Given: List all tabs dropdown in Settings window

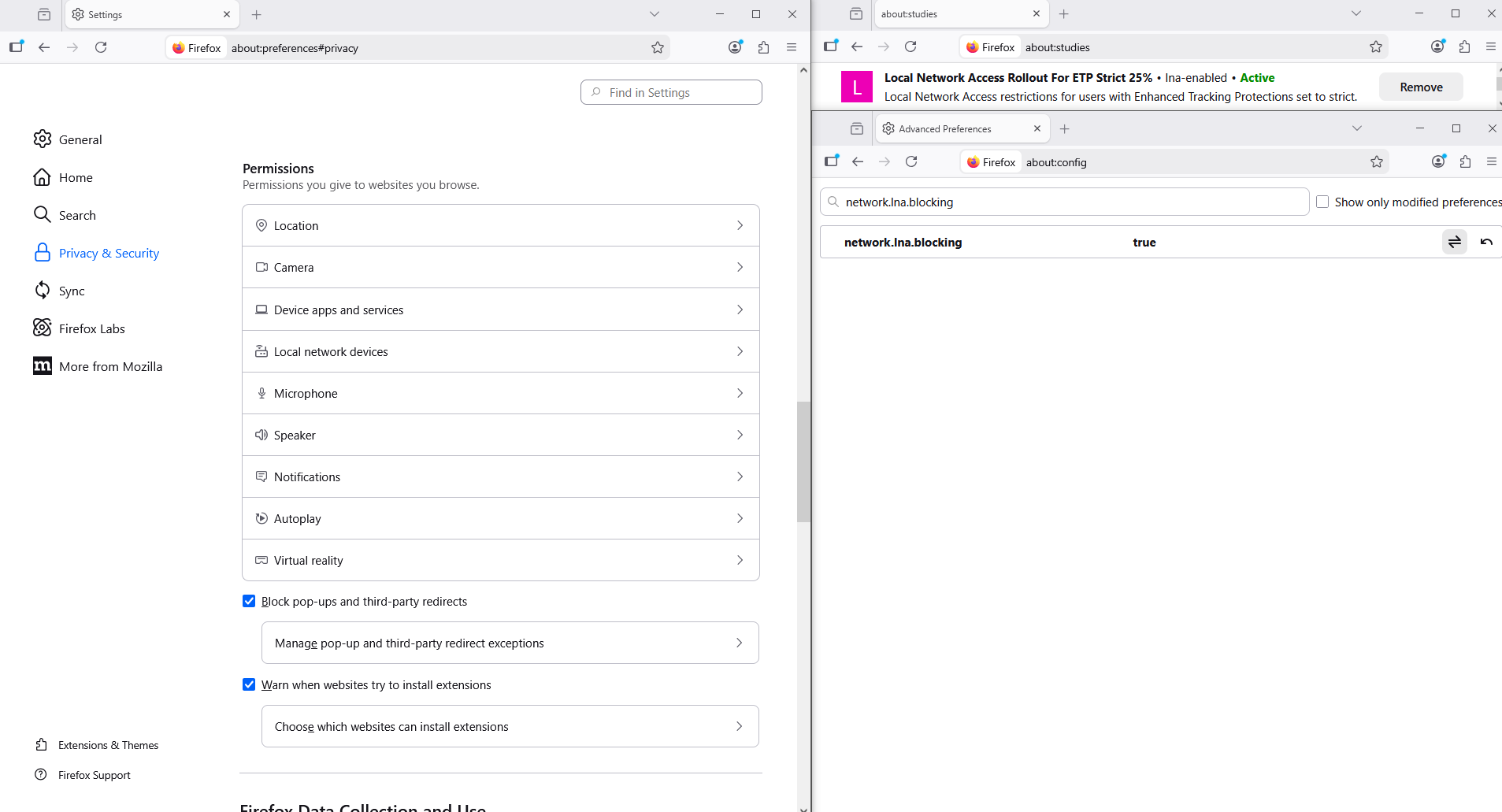Looking at the screenshot, I should [x=654, y=14].
